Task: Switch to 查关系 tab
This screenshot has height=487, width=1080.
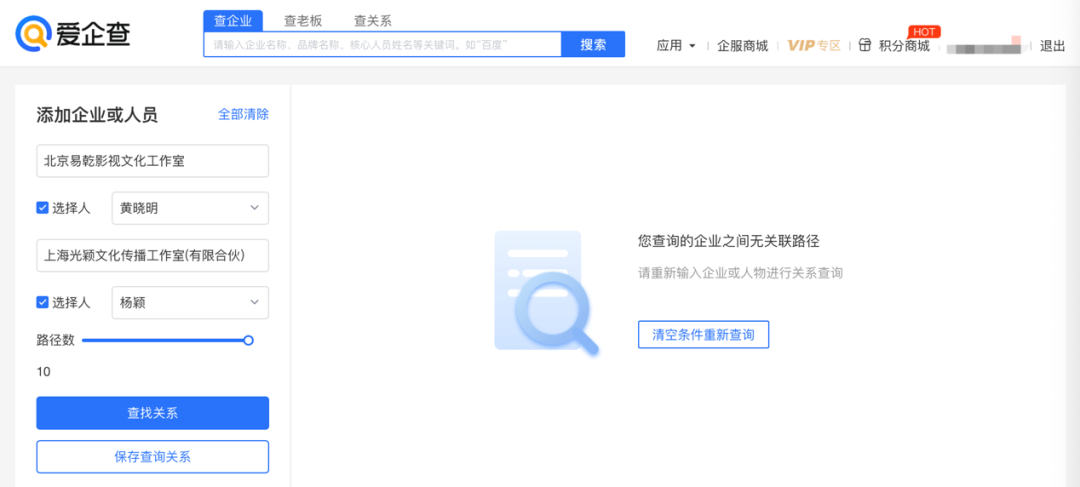Action: pyautogui.click(x=373, y=21)
